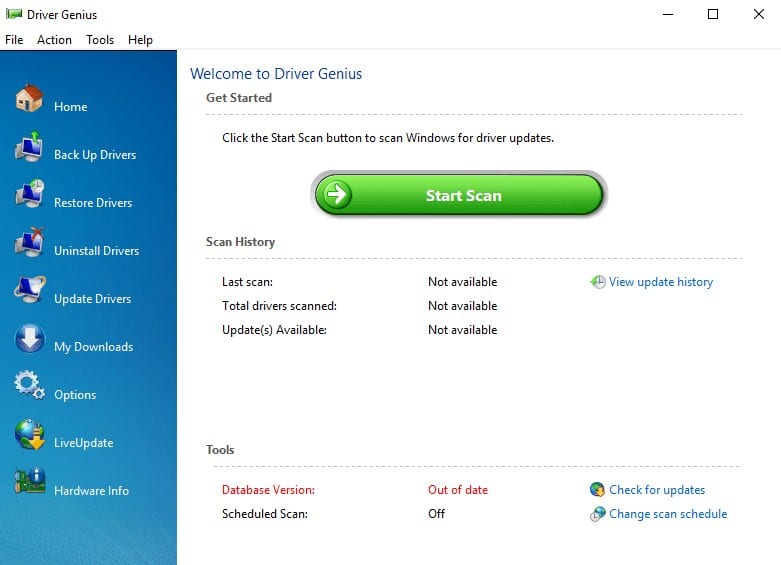Click the globe icon beside Check for updates
The height and width of the screenshot is (565, 781).
[x=597, y=490]
